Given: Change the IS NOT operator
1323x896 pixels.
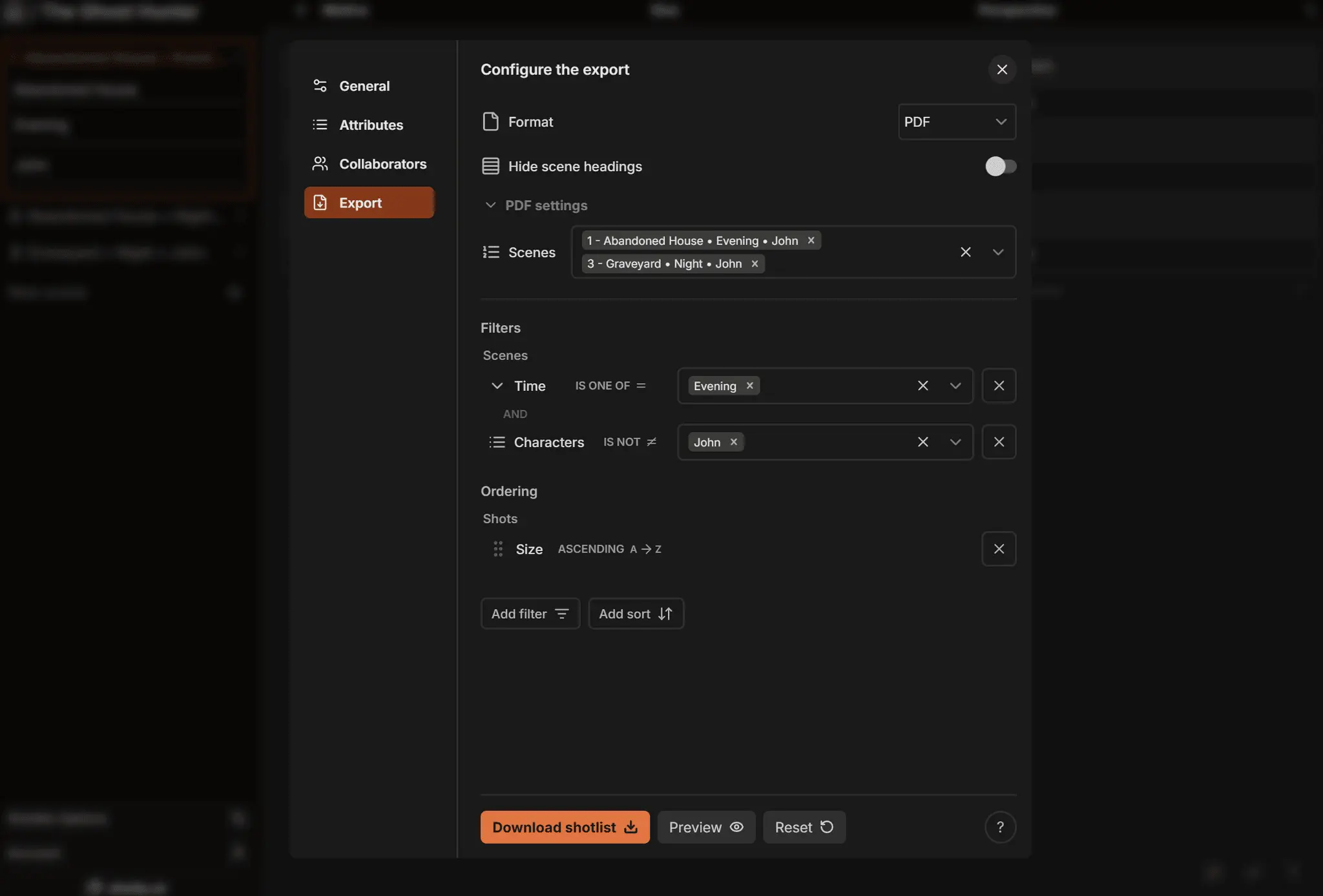Looking at the screenshot, I should point(630,442).
